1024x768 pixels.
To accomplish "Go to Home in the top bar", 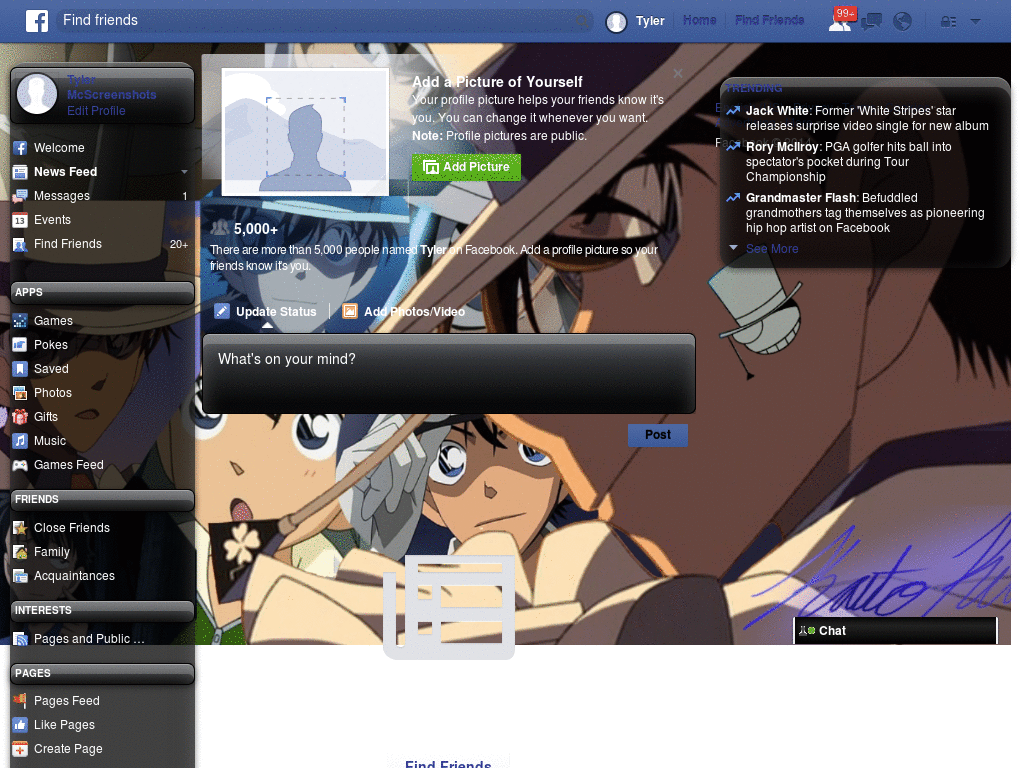I will pos(699,19).
